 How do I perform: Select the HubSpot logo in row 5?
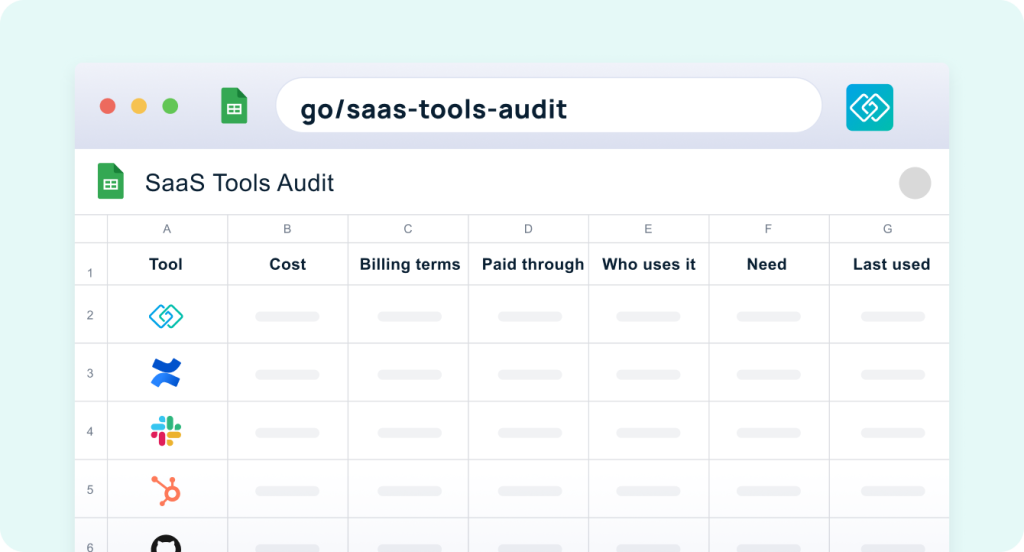[x=166, y=490]
